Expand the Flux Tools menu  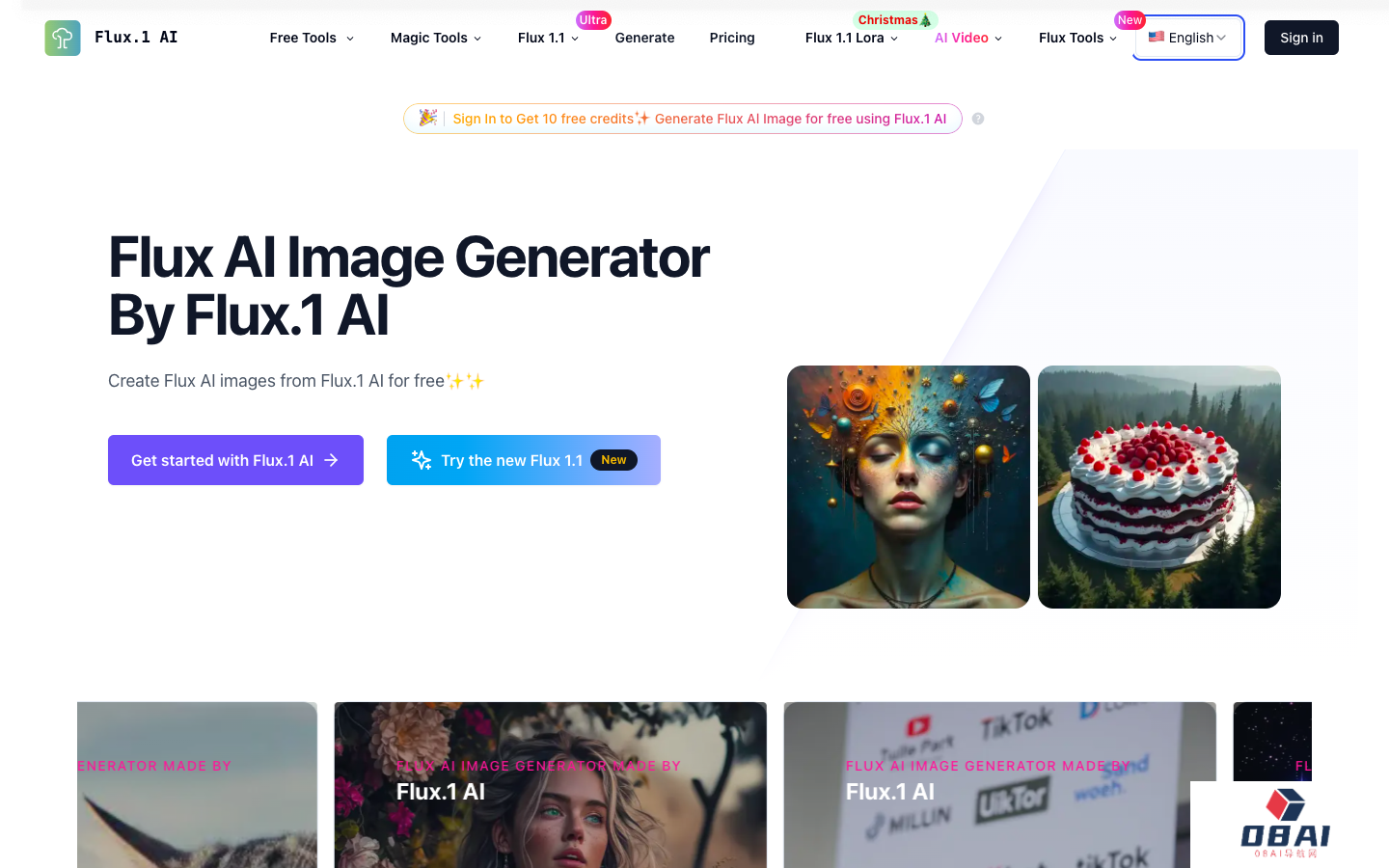pyautogui.click(x=1077, y=38)
